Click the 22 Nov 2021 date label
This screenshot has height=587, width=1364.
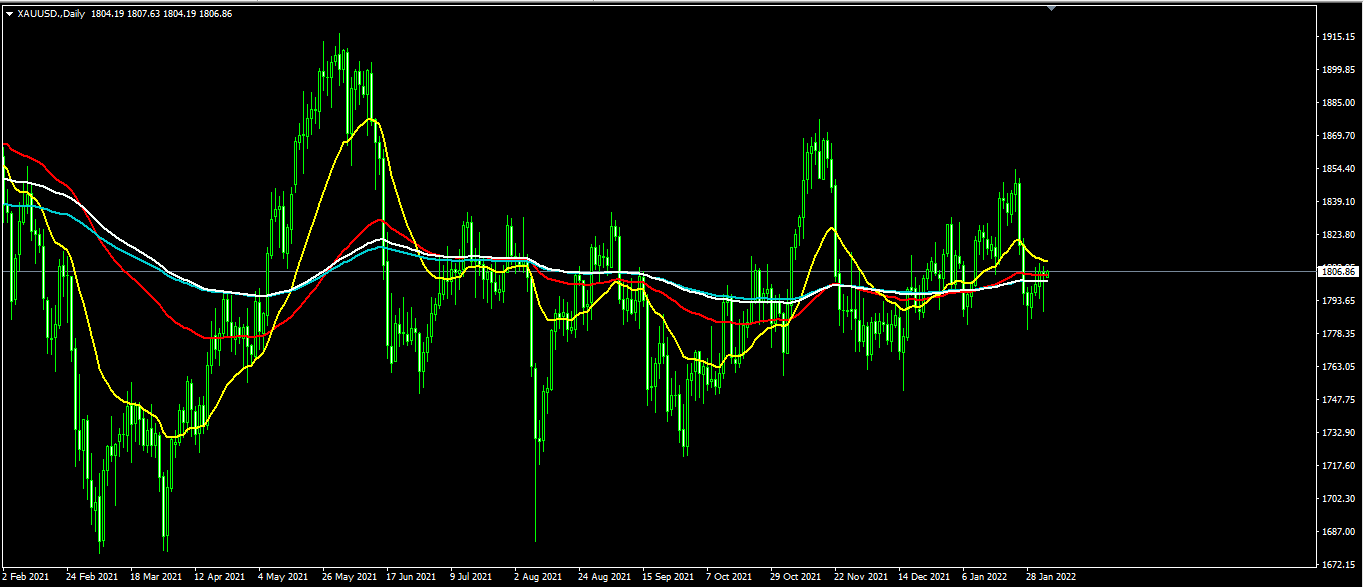point(861,577)
